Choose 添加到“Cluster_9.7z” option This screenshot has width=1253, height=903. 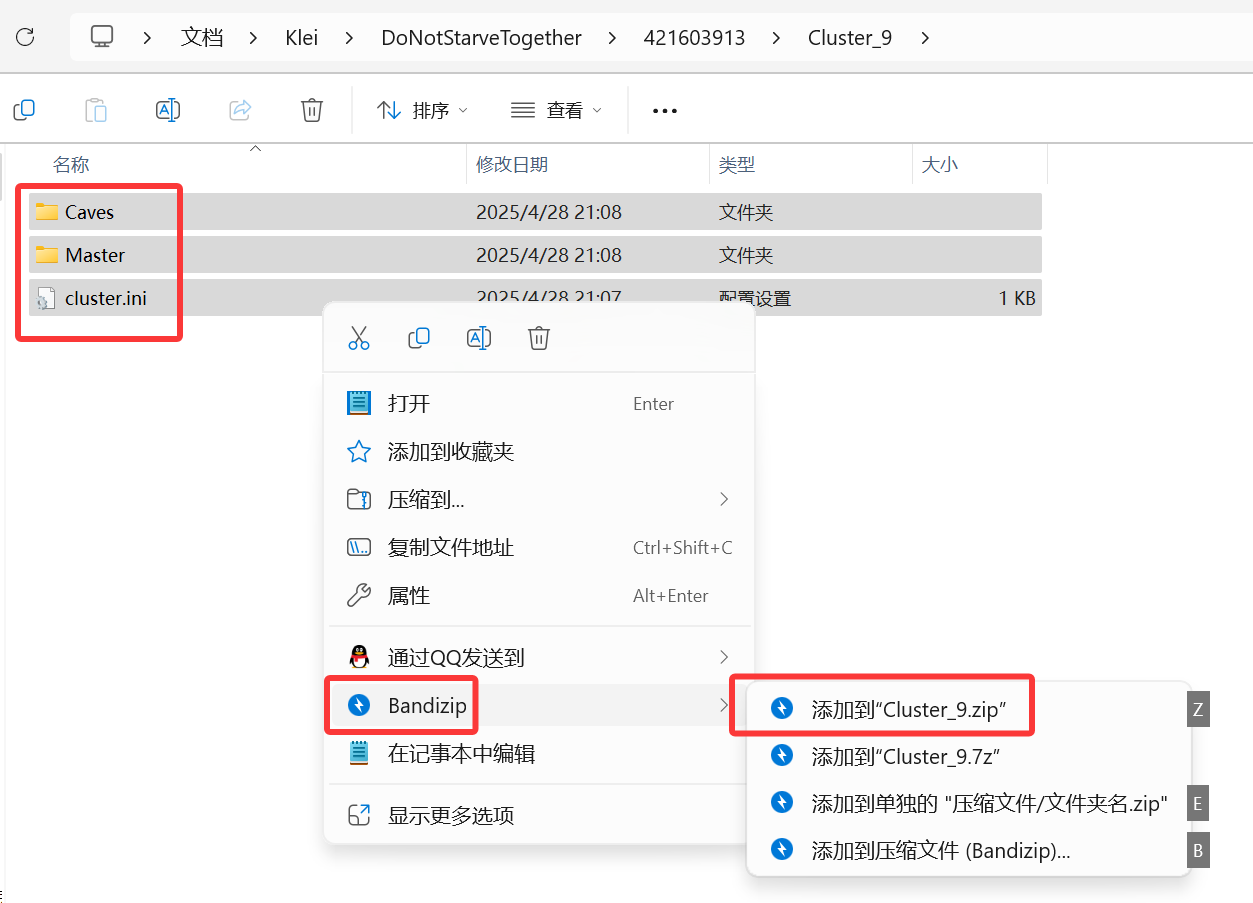coord(906,756)
